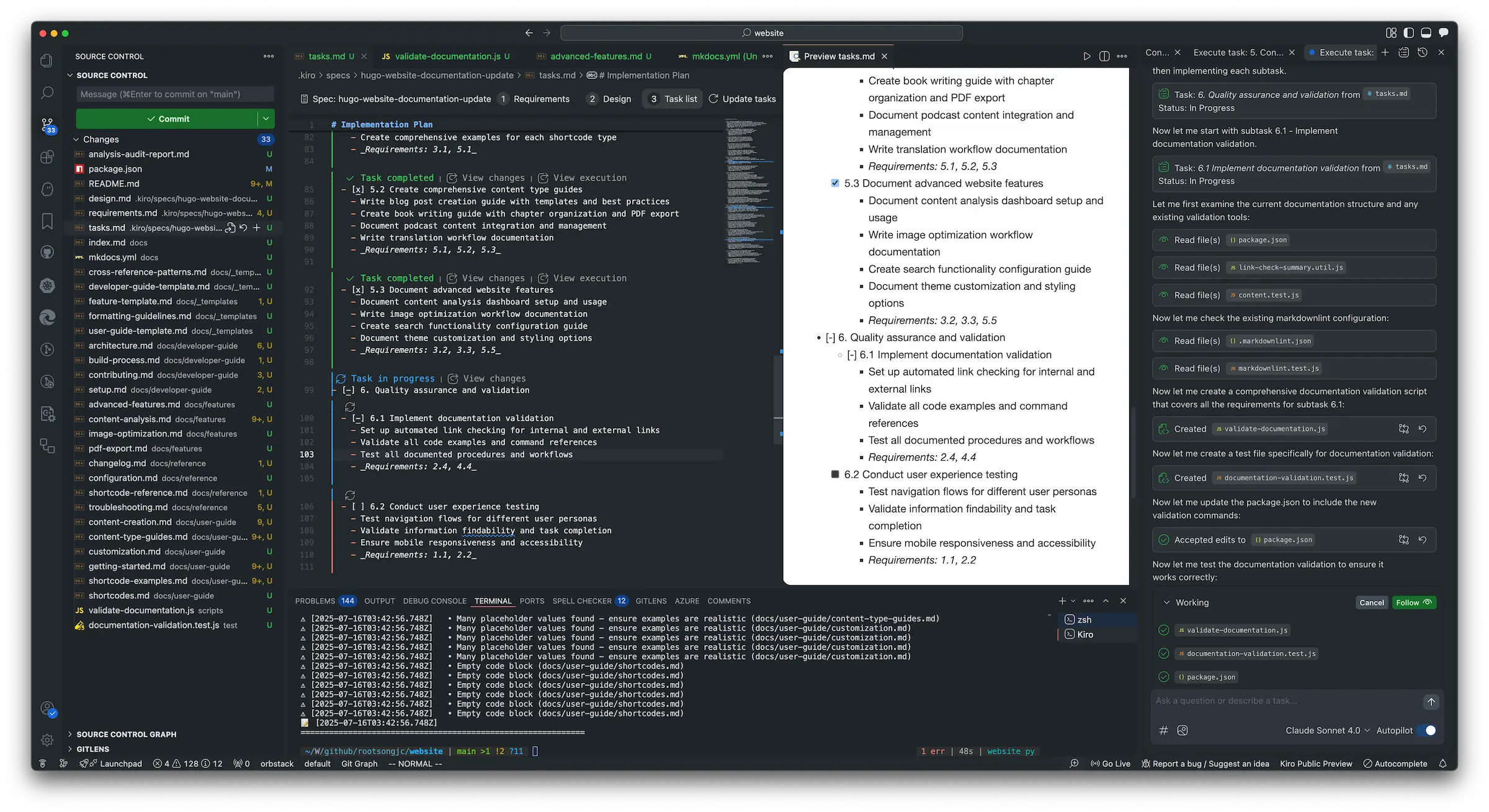Toggle the Autopilot switch

coord(1426,730)
